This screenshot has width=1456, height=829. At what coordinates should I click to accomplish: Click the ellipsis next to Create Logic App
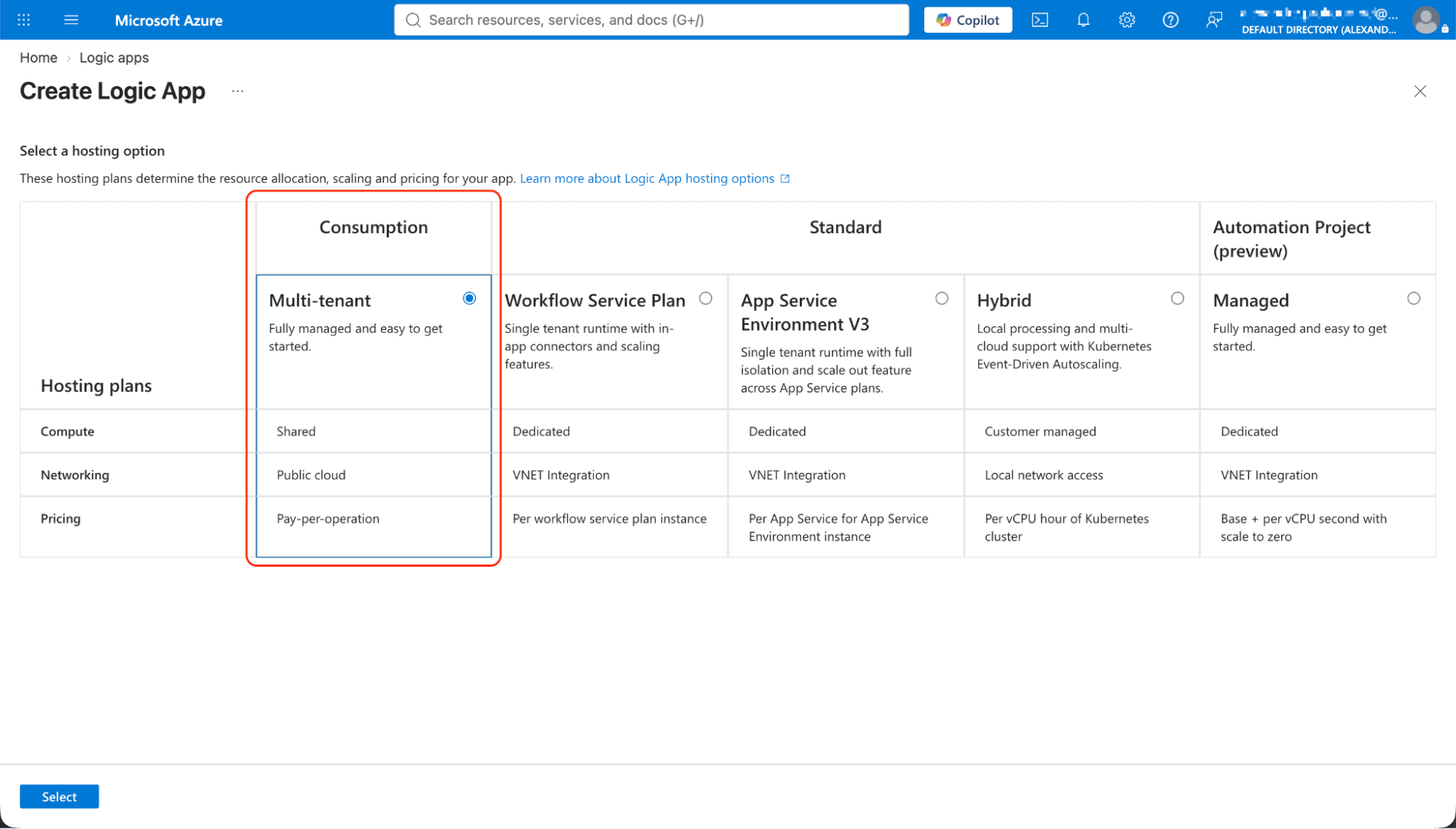[x=237, y=91]
